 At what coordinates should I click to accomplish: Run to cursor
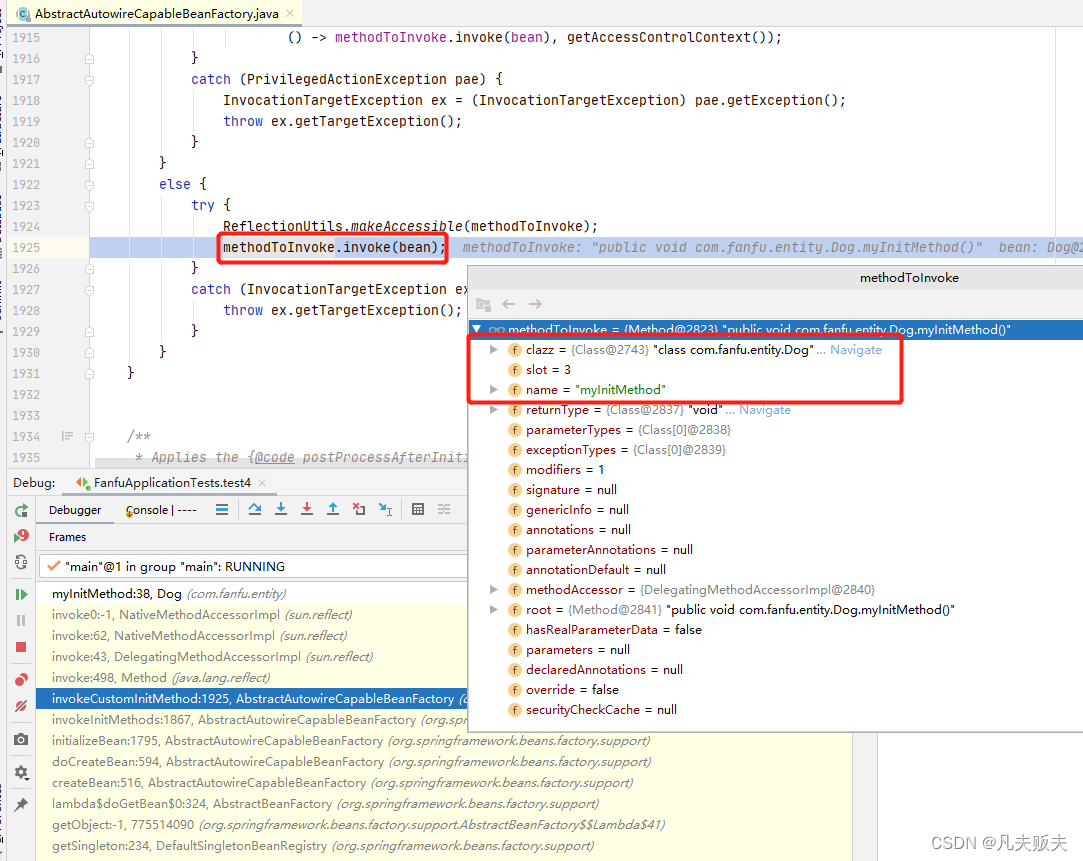(385, 510)
